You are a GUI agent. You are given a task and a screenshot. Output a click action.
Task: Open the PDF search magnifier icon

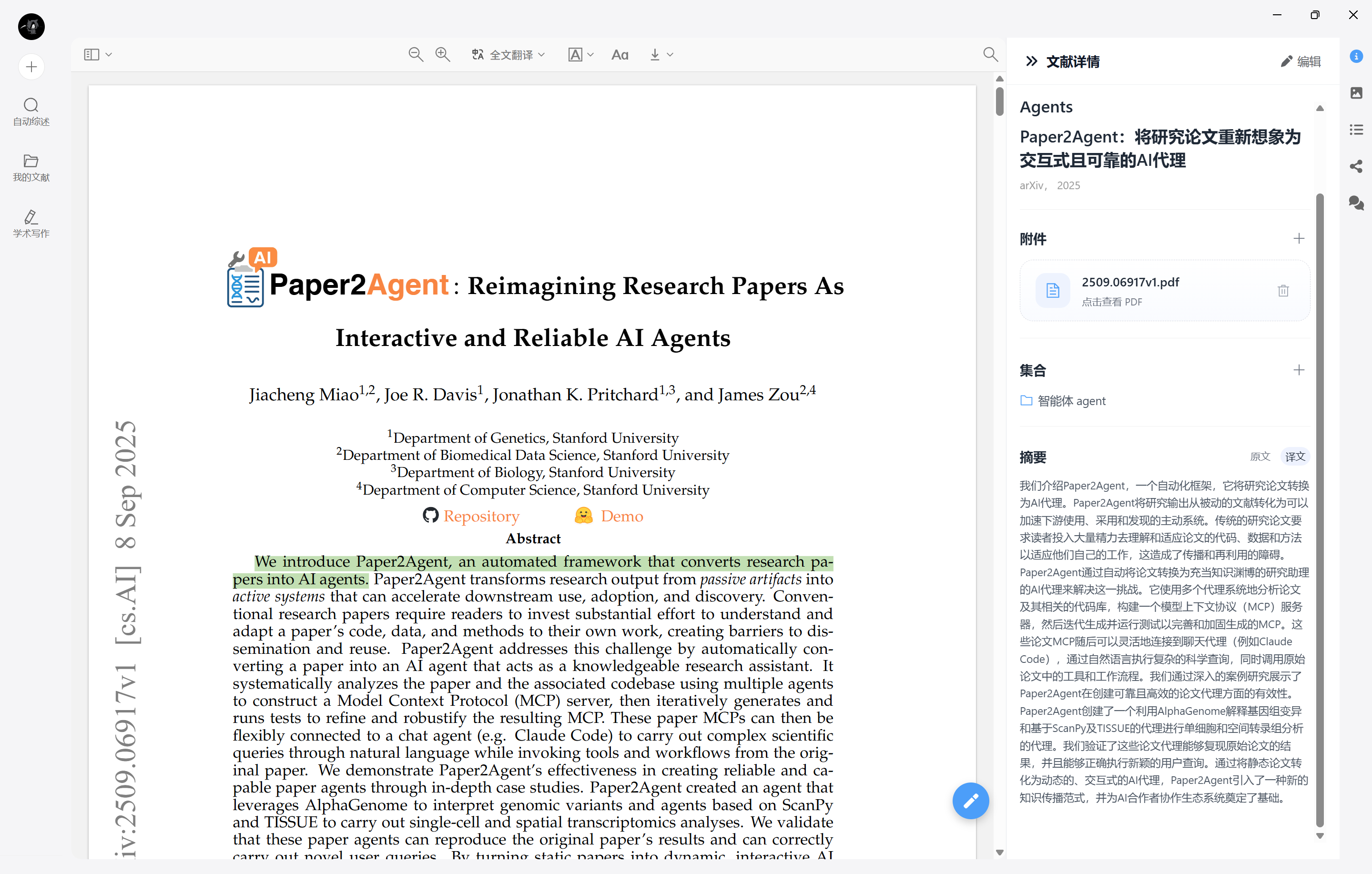[990, 54]
